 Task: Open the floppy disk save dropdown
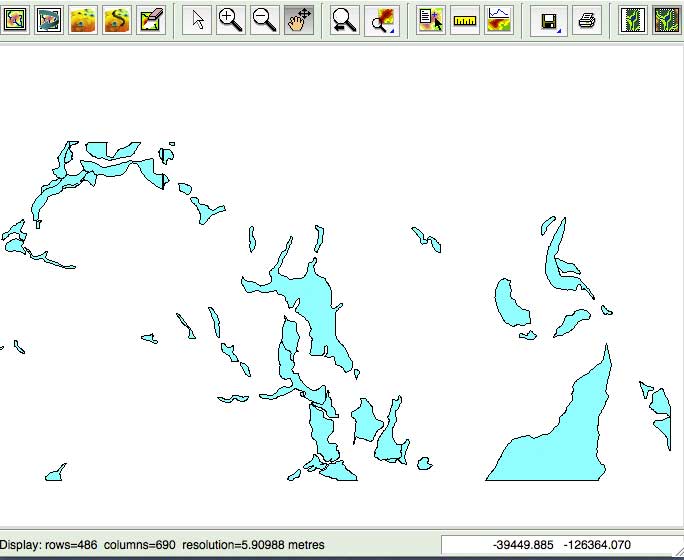549,20
